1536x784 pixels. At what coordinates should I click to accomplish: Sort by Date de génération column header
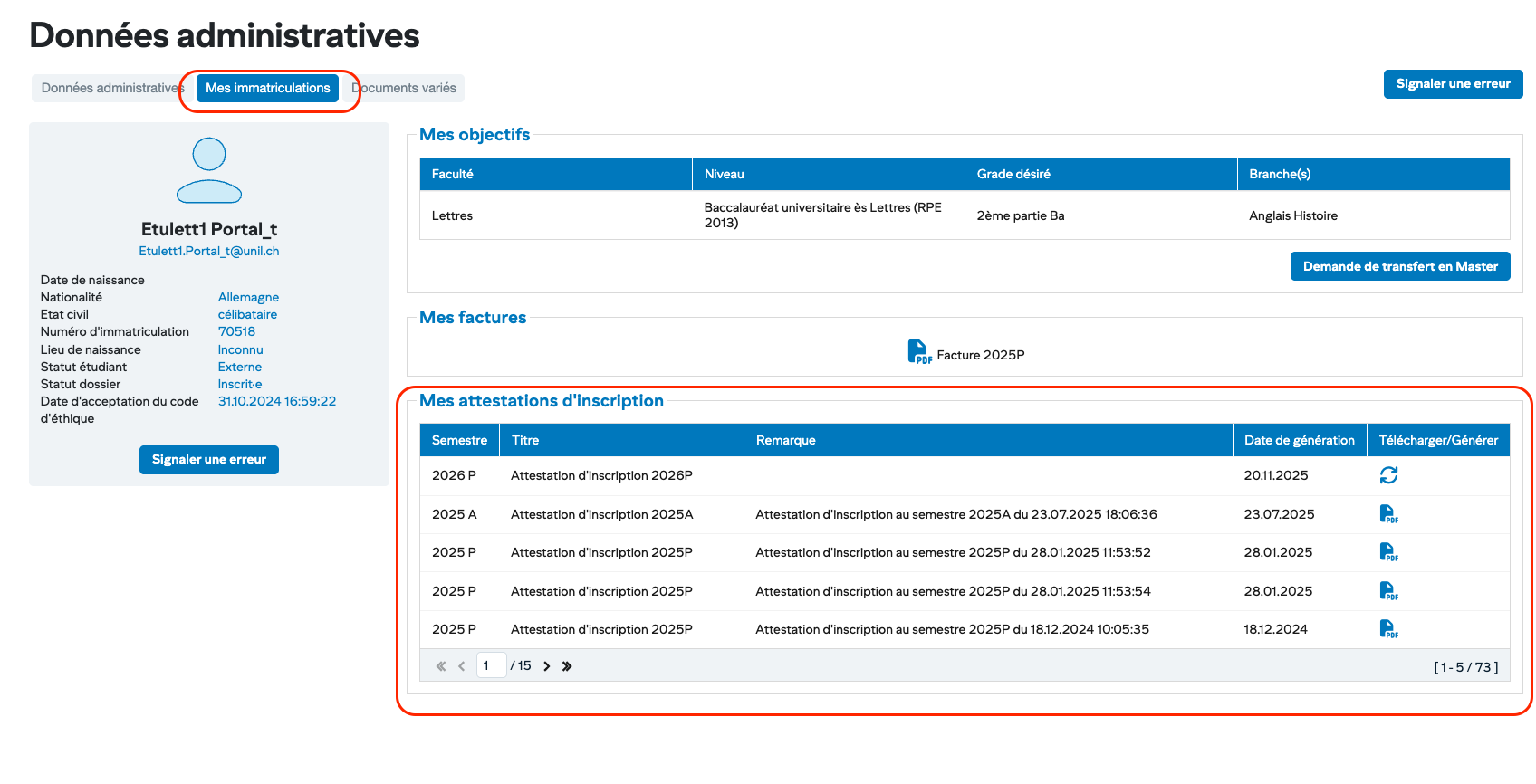[x=1299, y=440]
